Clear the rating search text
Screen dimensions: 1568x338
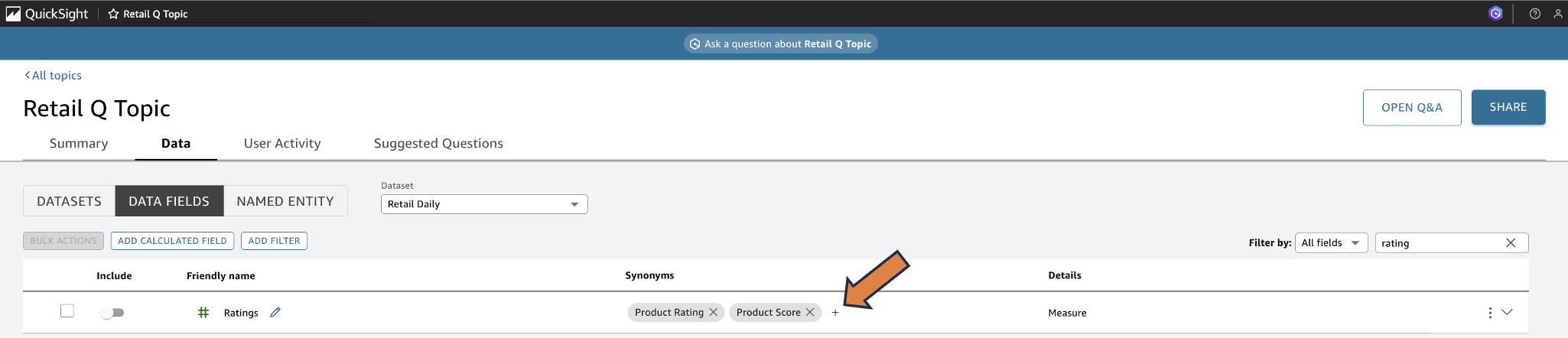[x=1511, y=242]
